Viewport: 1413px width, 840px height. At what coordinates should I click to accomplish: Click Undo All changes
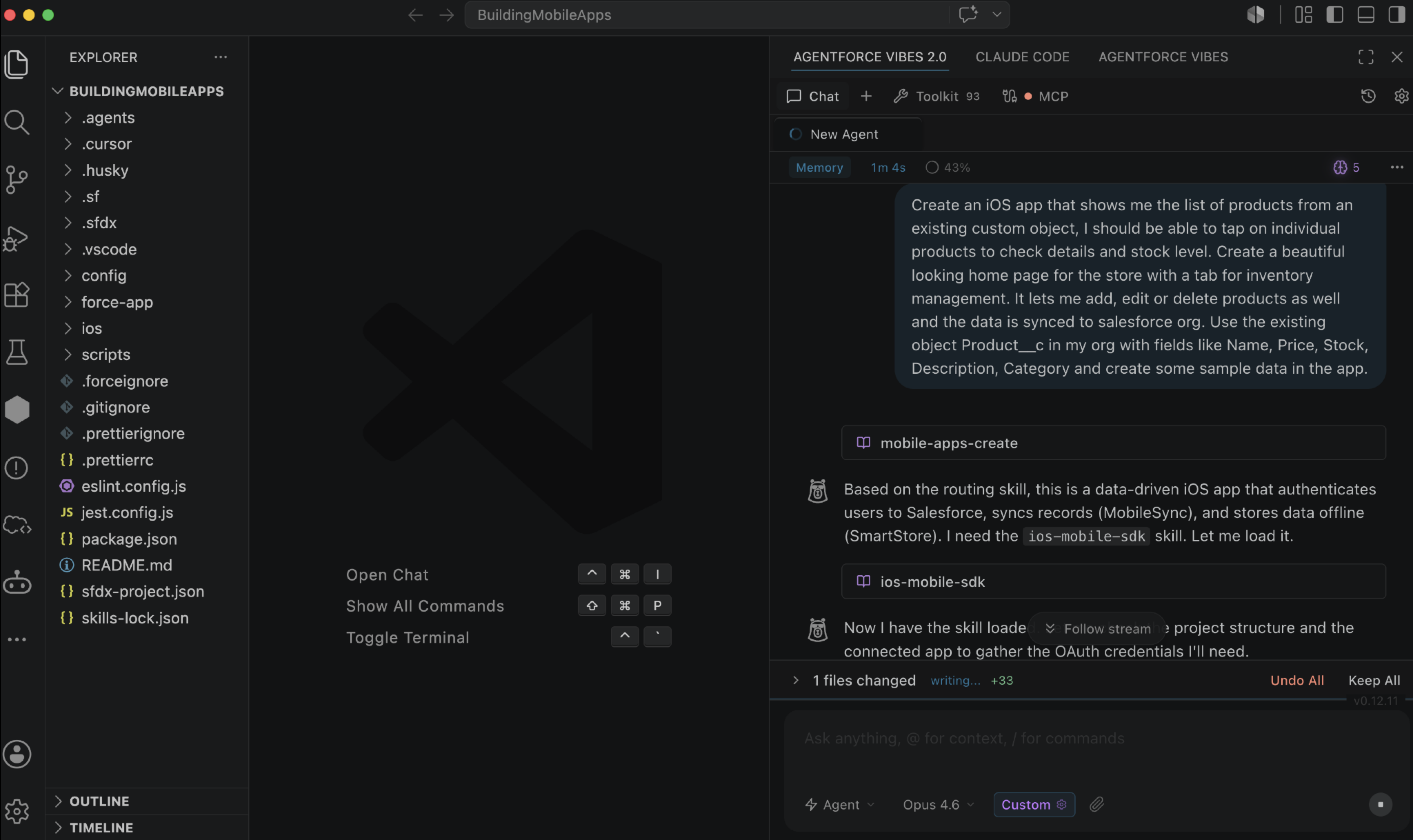pos(1296,680)
